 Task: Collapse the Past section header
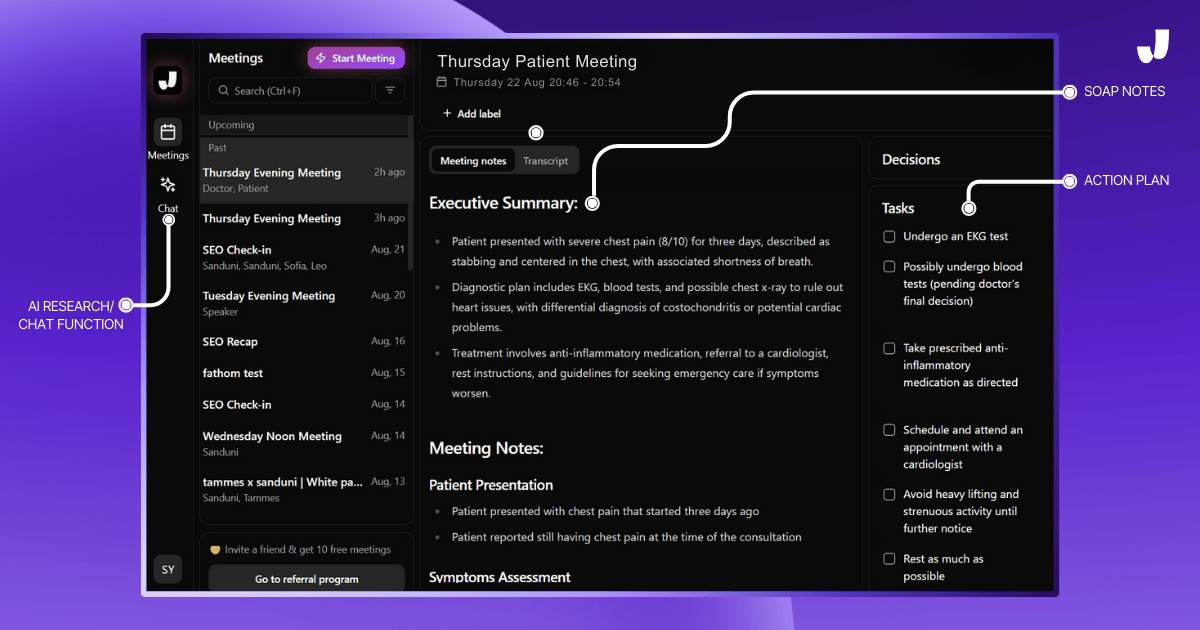[304, 147]
